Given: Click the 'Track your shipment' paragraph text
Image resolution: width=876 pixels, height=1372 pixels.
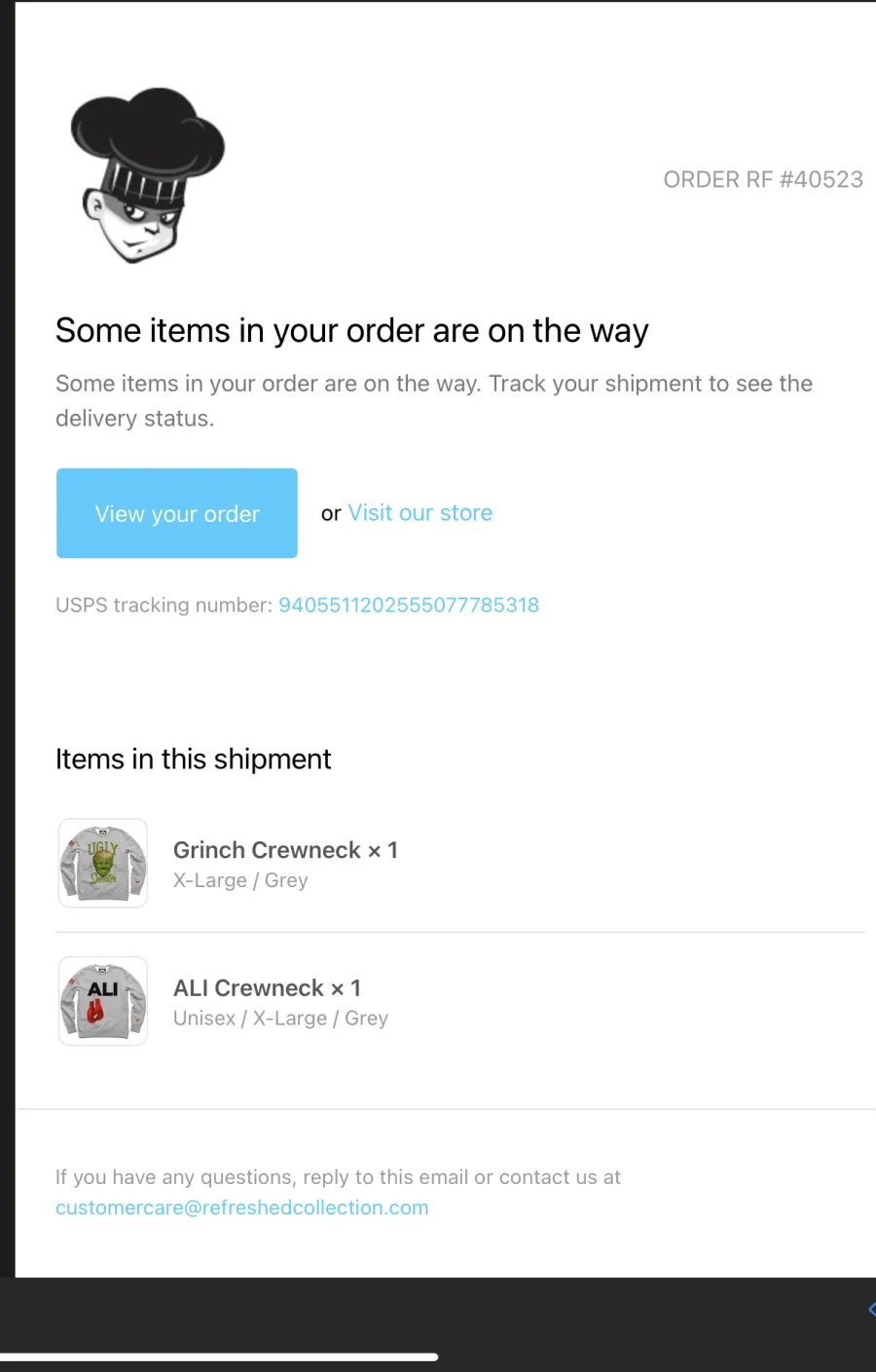Looking at the screenshot, I should pyautogui.click(x=434, y=401).
